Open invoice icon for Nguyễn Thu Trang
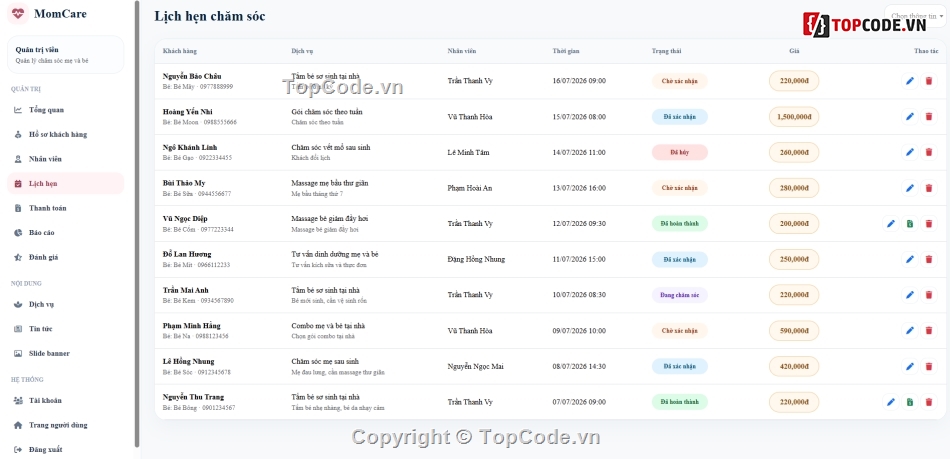The image size is (950, 459). (x=909, y=402)
